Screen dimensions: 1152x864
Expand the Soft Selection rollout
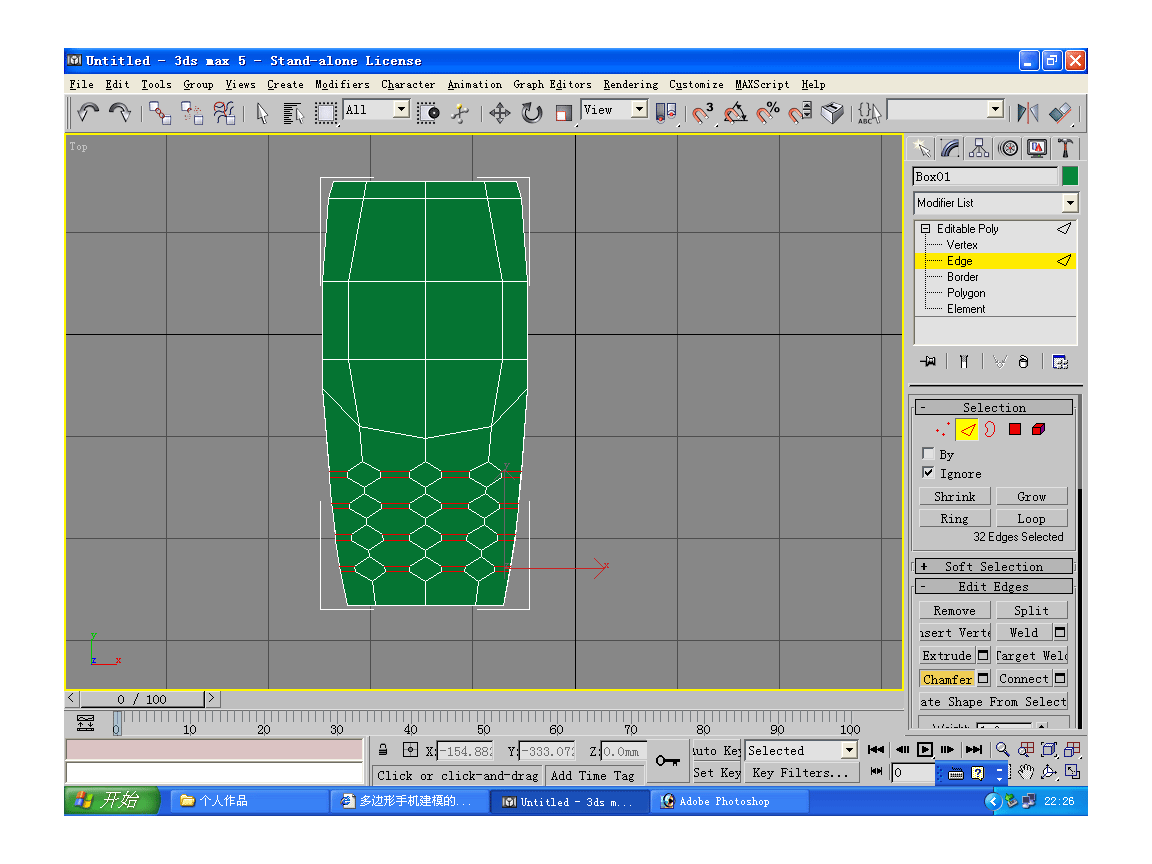tap(993, 566)
